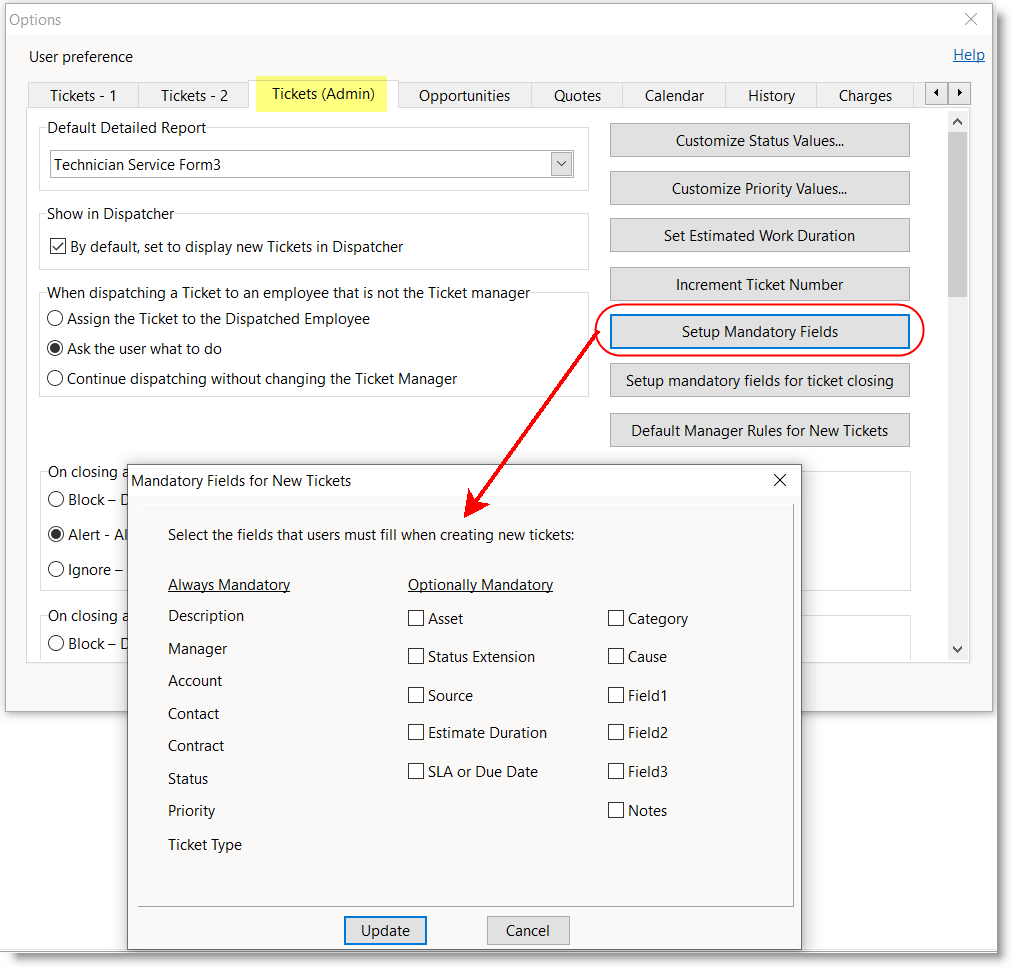Check the Status Extension checkbox
The width and height of the screenshot is (1013, 969).
416,657
